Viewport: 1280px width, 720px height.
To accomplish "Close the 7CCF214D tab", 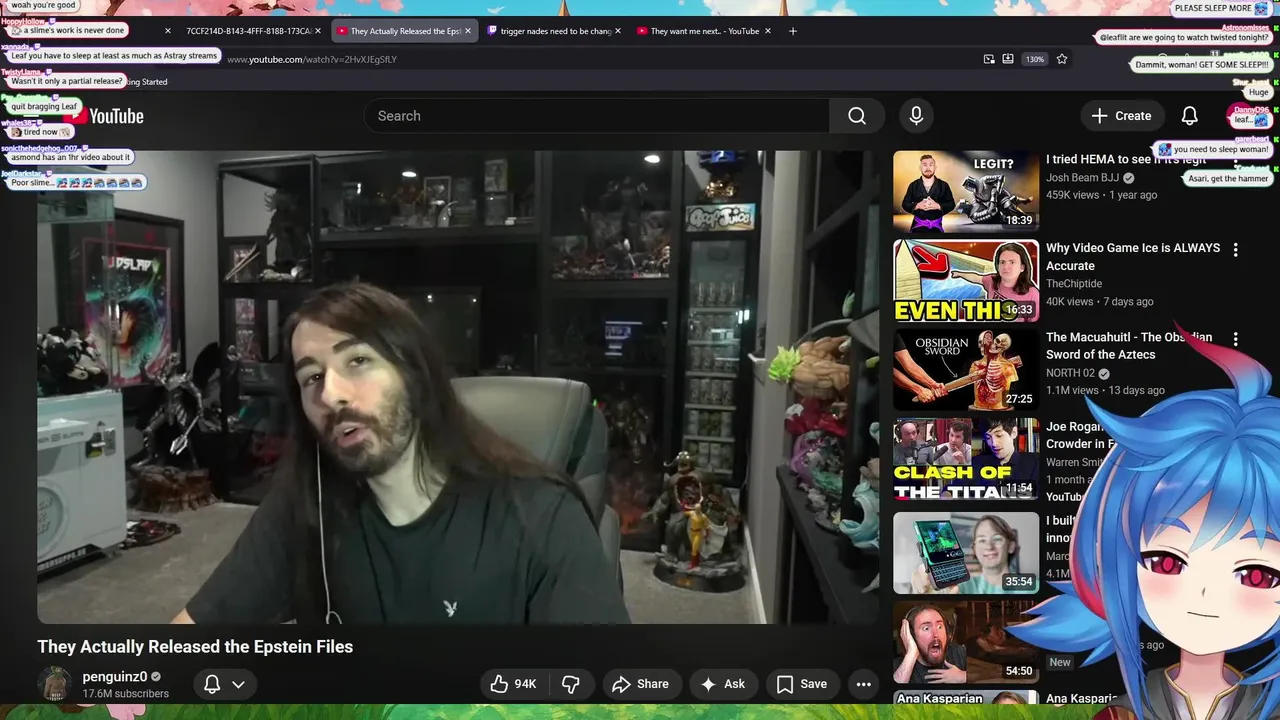I will (x=318, y=31).
